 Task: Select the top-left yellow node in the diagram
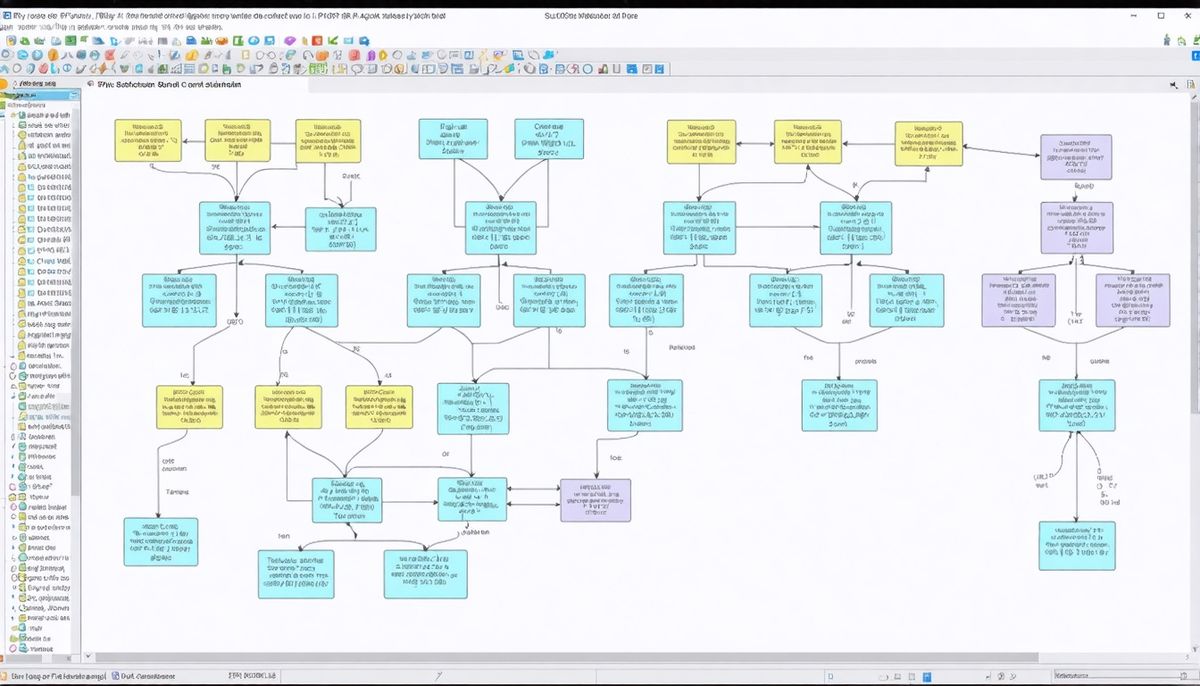[148, 141]
